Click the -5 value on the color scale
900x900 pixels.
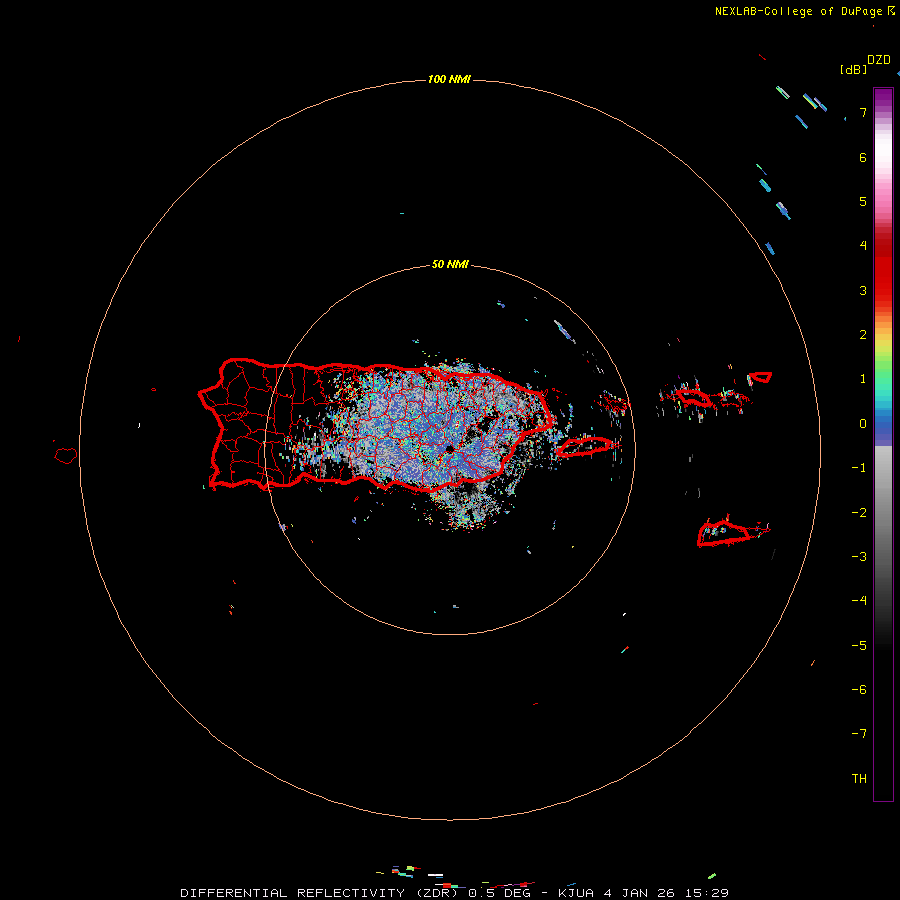(859, 646)
